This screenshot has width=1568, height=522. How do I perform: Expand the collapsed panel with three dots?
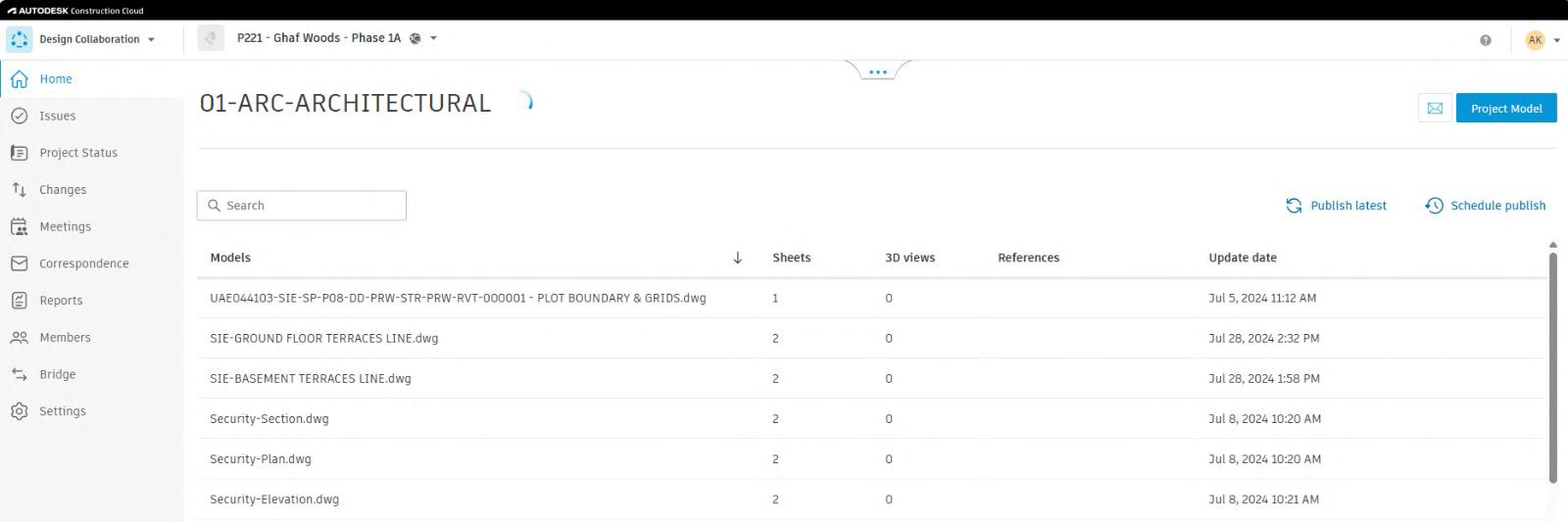point(877,71)
